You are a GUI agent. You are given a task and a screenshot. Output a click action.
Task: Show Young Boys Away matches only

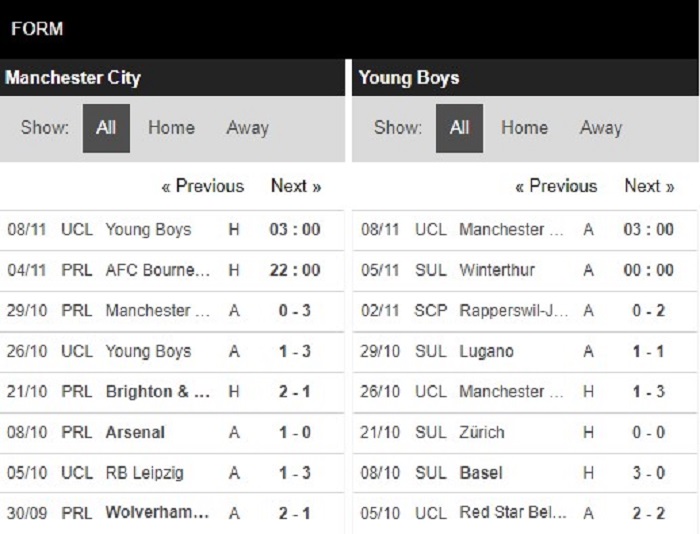600,128
